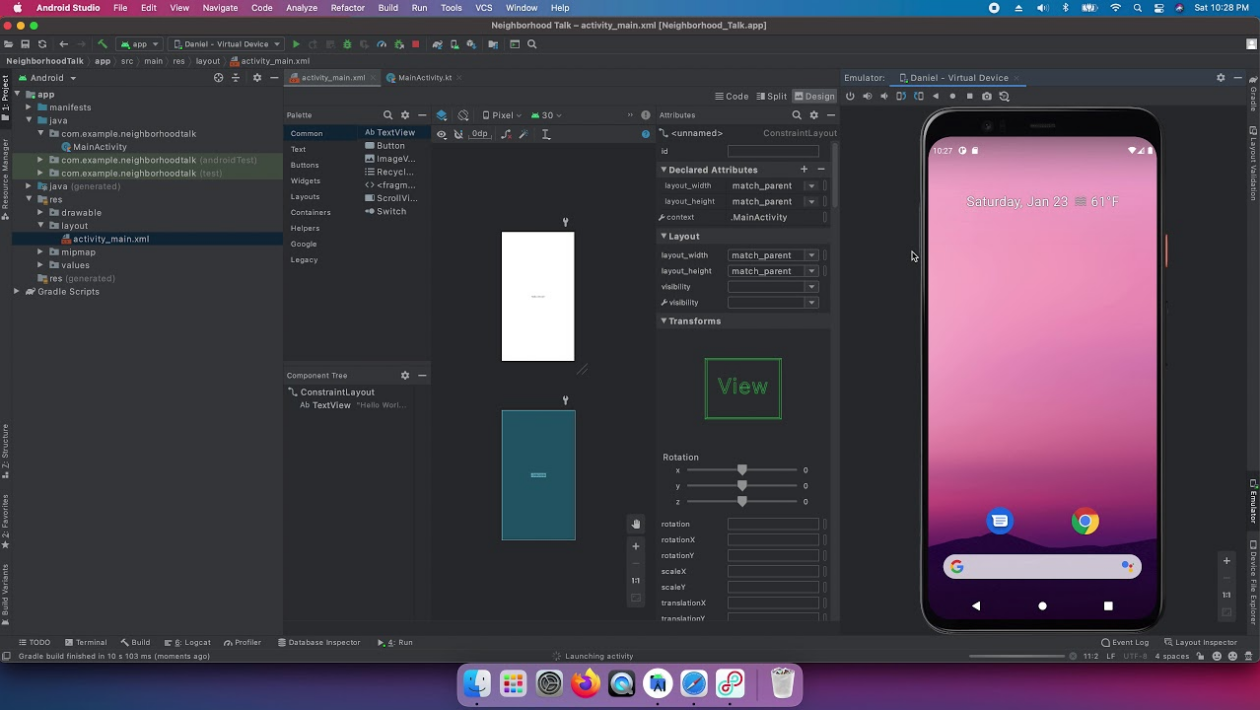
Task: Take a screenshot of the emulator with camera icon
Action: point(987,96)
